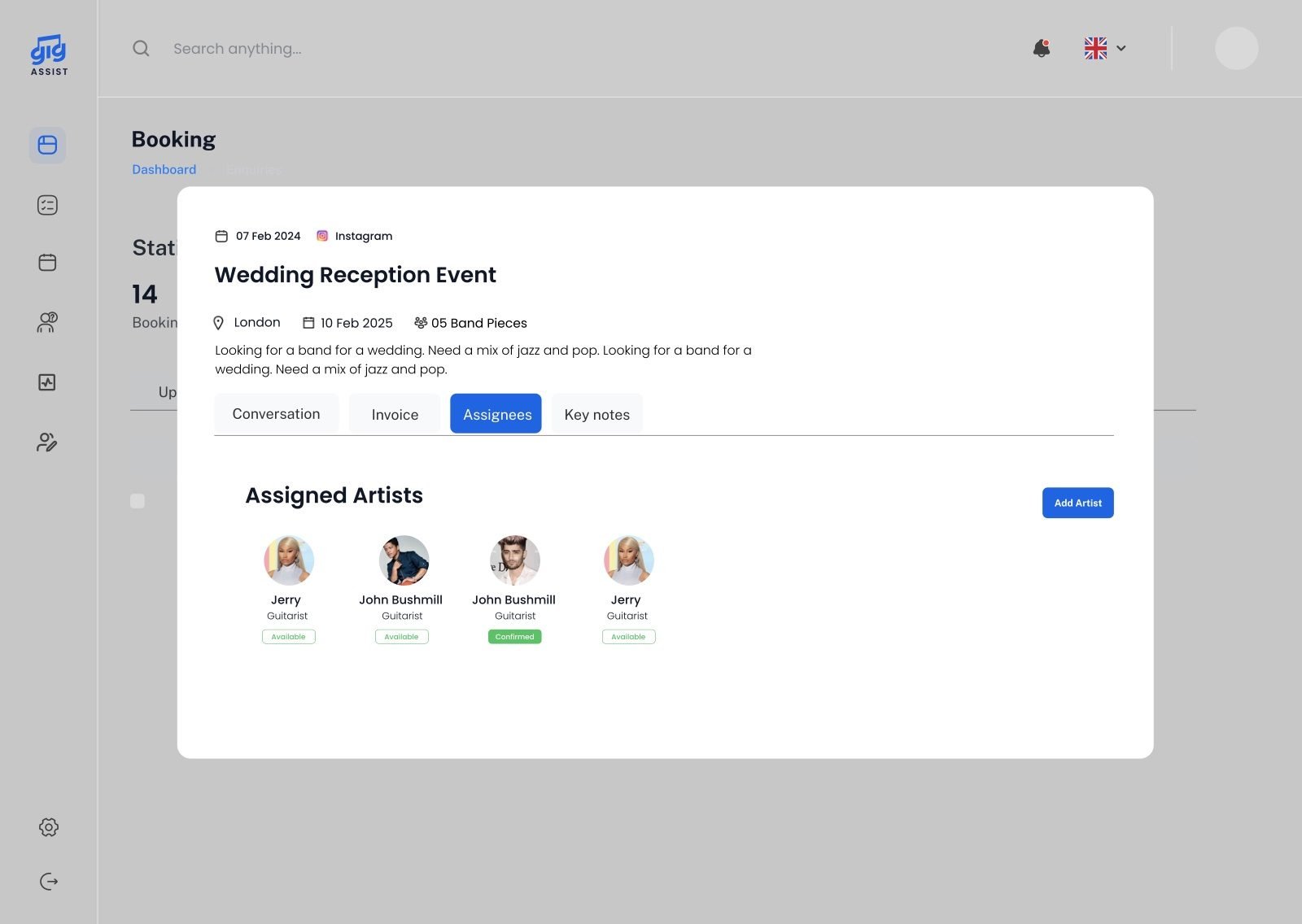Image resolution: width=1302 pixels, height=924 pixels.
Task: Follow the Dashboard breadcrumb link
Action: coord(164,169)
